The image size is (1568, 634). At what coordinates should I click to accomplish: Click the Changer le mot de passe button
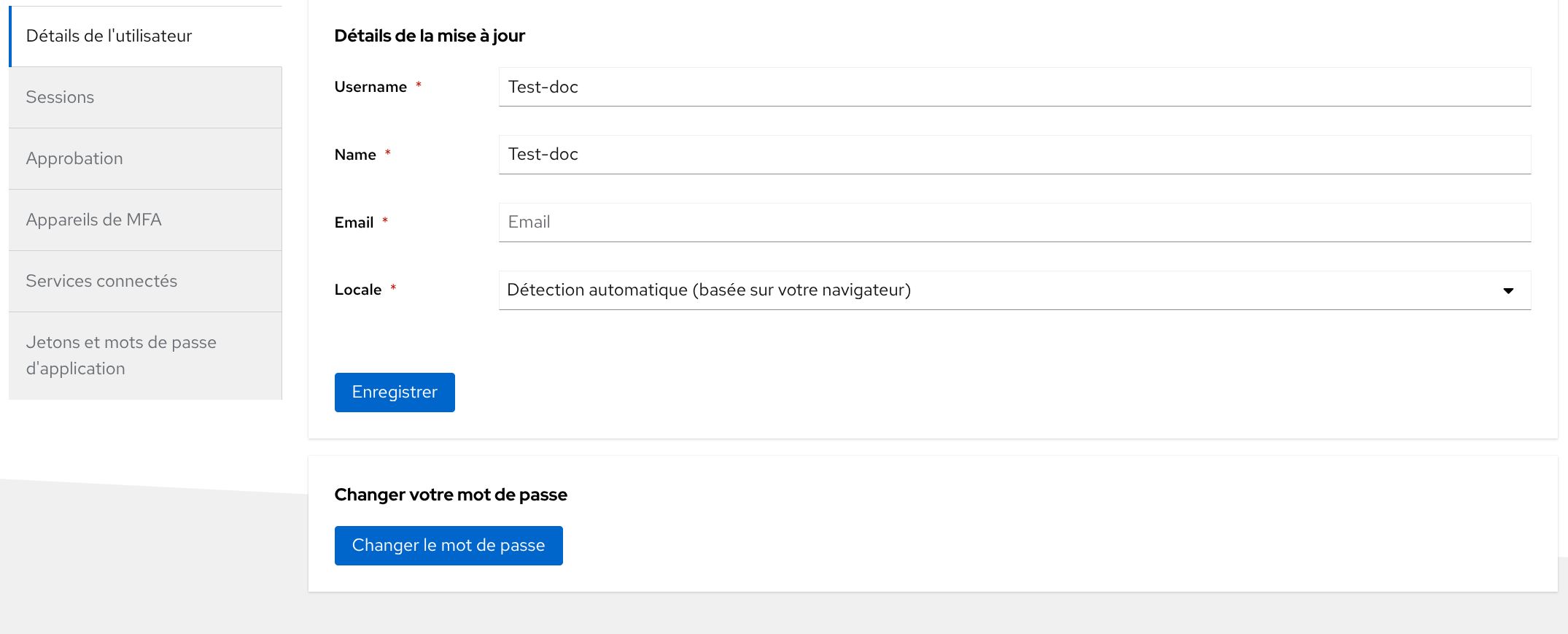point(448,546)
